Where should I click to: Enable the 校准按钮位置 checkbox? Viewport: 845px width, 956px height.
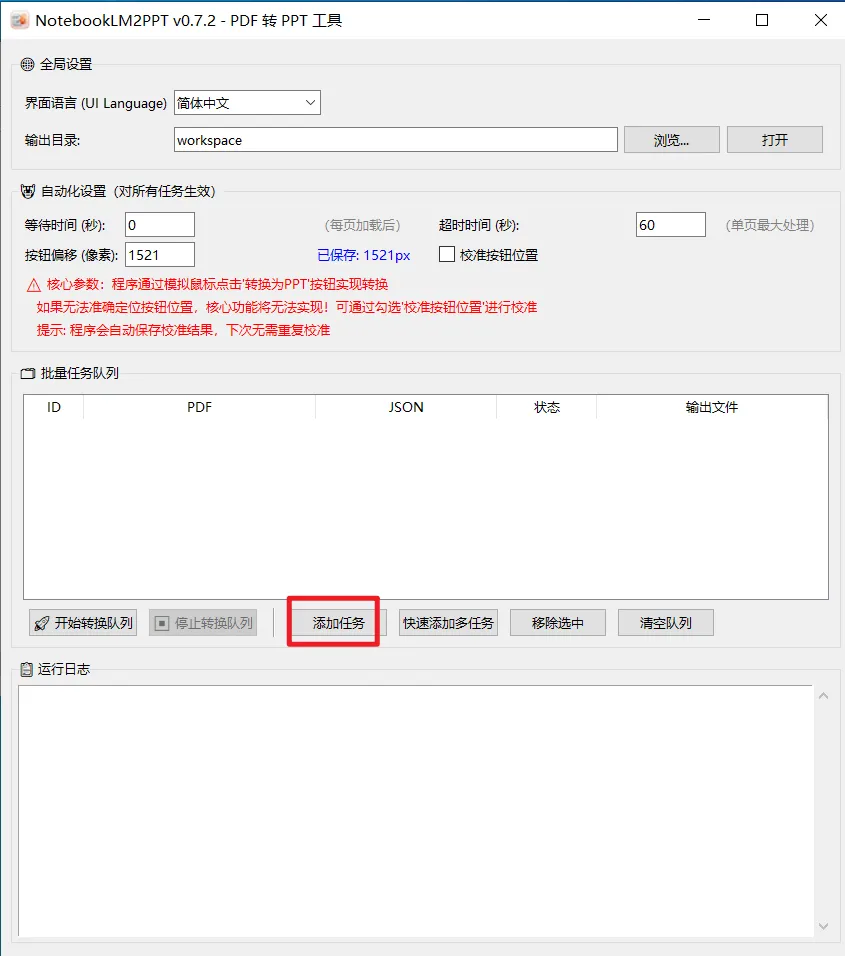[x=447, y=254]
